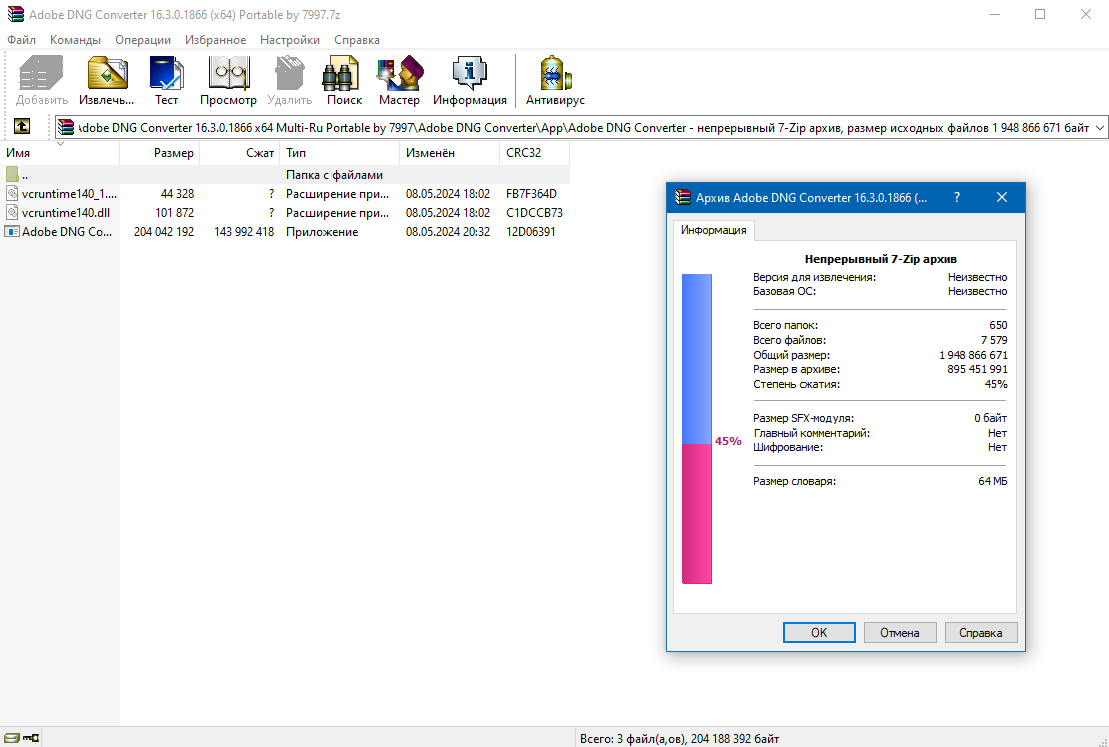This screenshot has height=747, width=1109.
Task: Click the Справка button in dialog
Action: (x=980, y=632)
